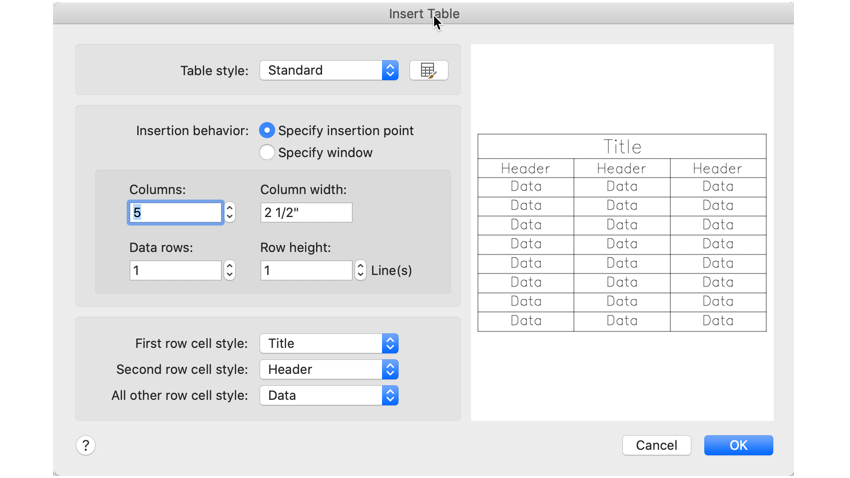Open the Table style dropdown
Viewport: 850px width, 478px height.
(x=329, y=70)
